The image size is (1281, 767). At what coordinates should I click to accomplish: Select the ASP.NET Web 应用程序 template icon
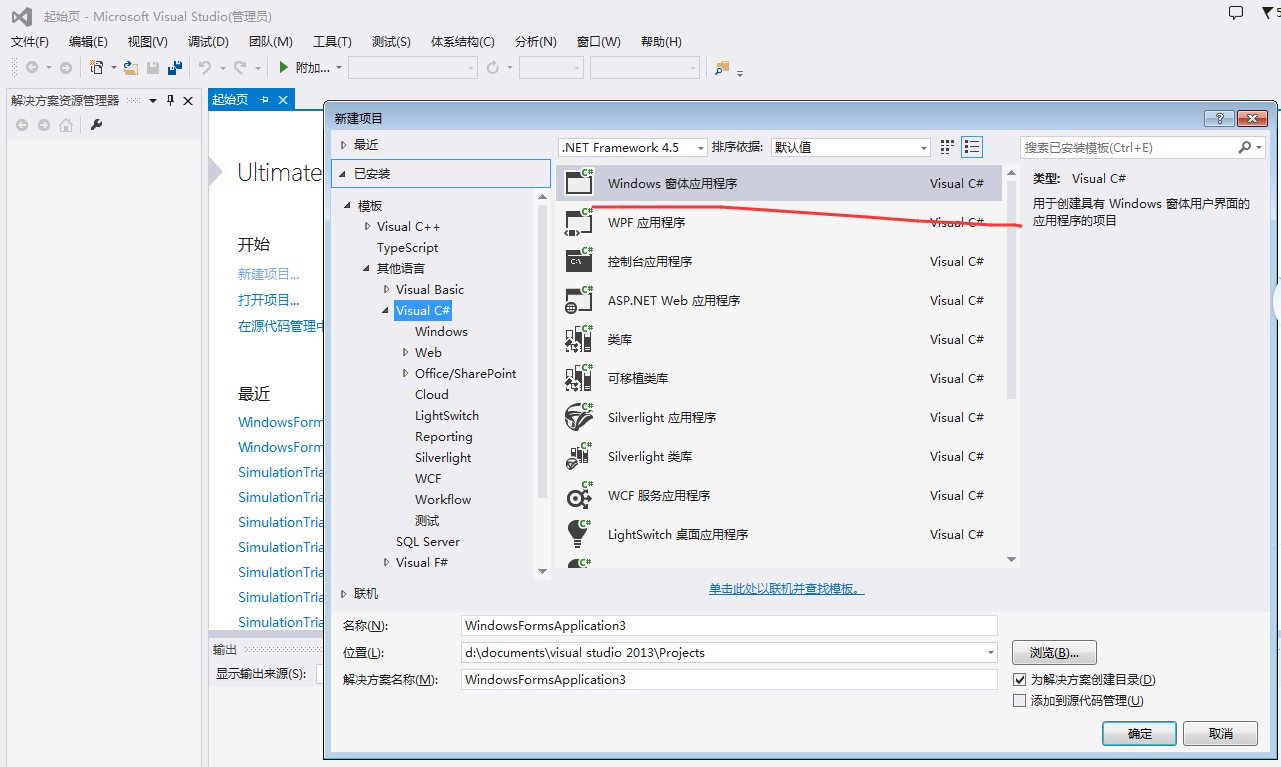coord(578,299)
